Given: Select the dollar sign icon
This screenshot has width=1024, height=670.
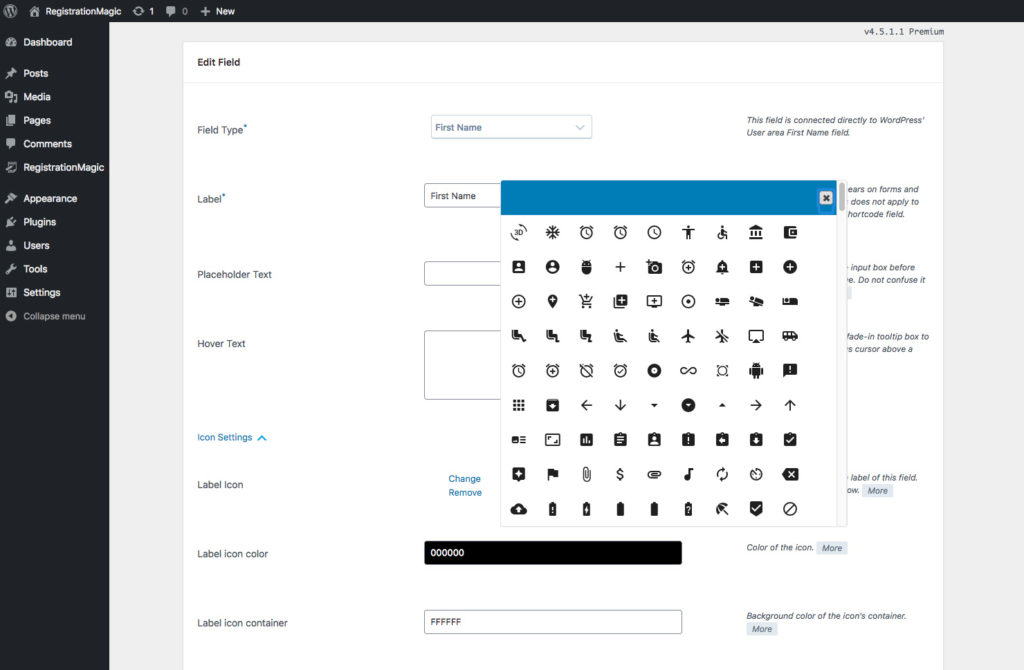Looking at the screenshot, I should (x=620, y=475).
